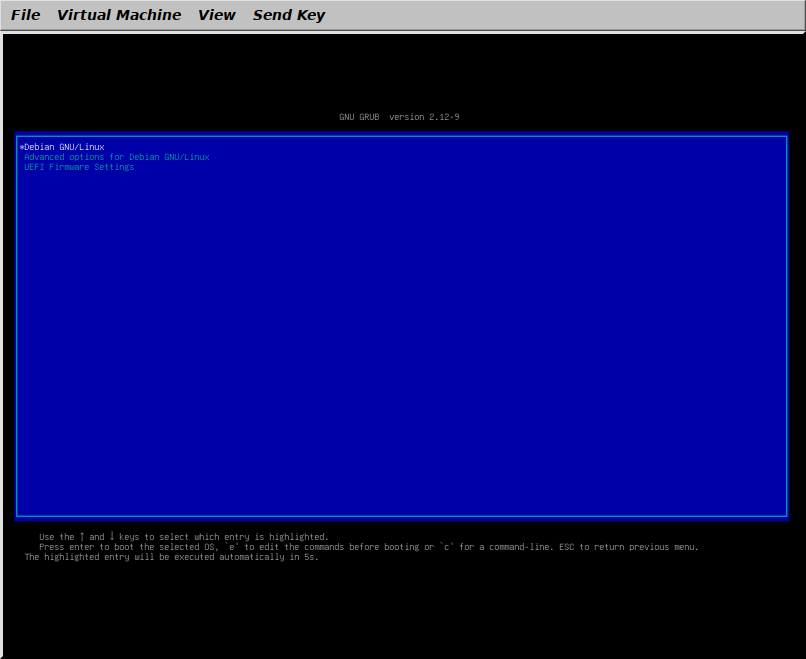
Task: Click the asterisk marker beside Debian GNU/Linux
Action: tap(21, 147)
